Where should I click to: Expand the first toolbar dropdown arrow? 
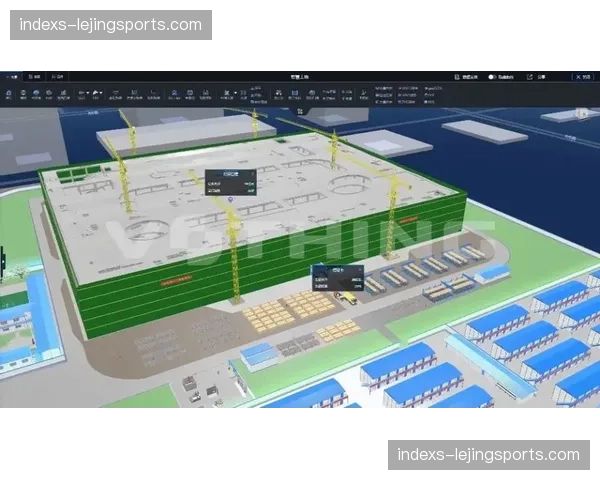90,92
